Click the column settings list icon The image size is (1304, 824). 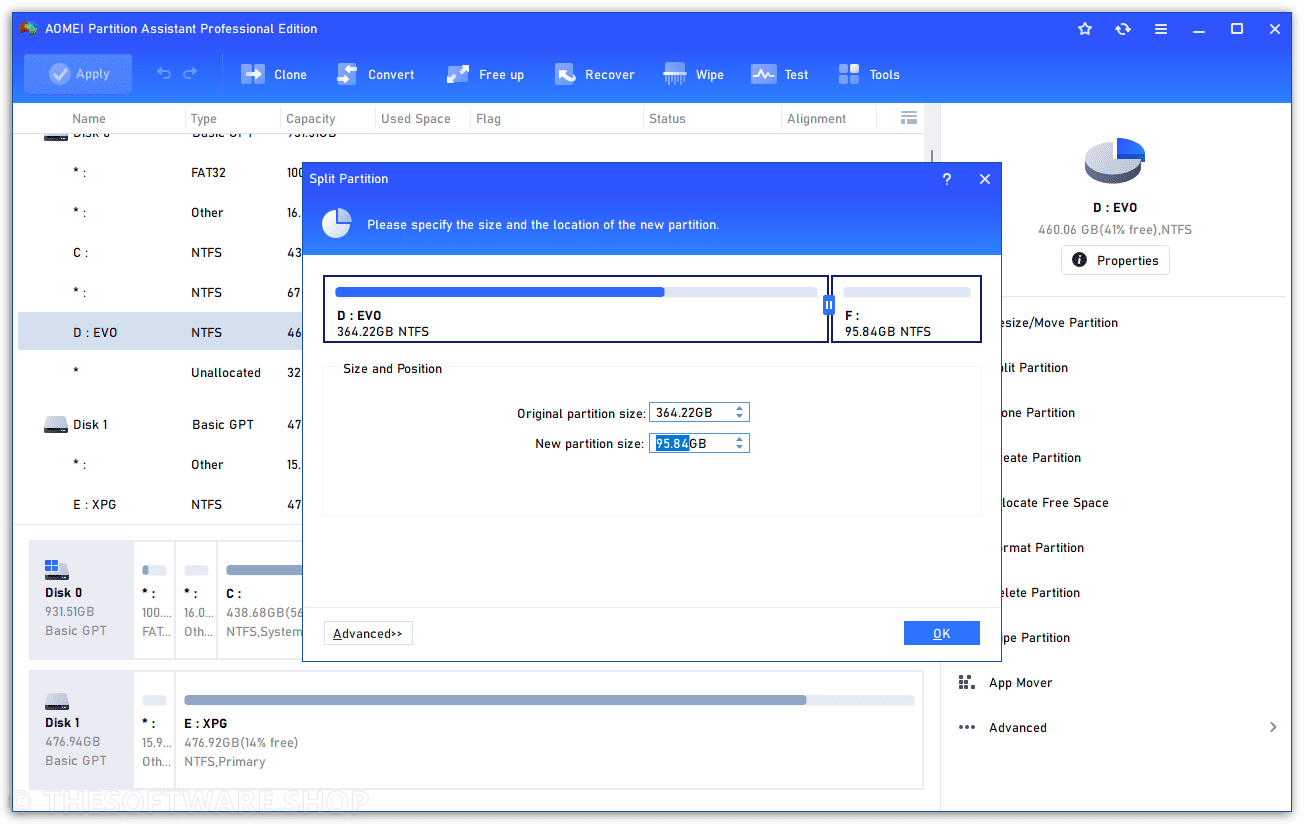coord(909,118)
